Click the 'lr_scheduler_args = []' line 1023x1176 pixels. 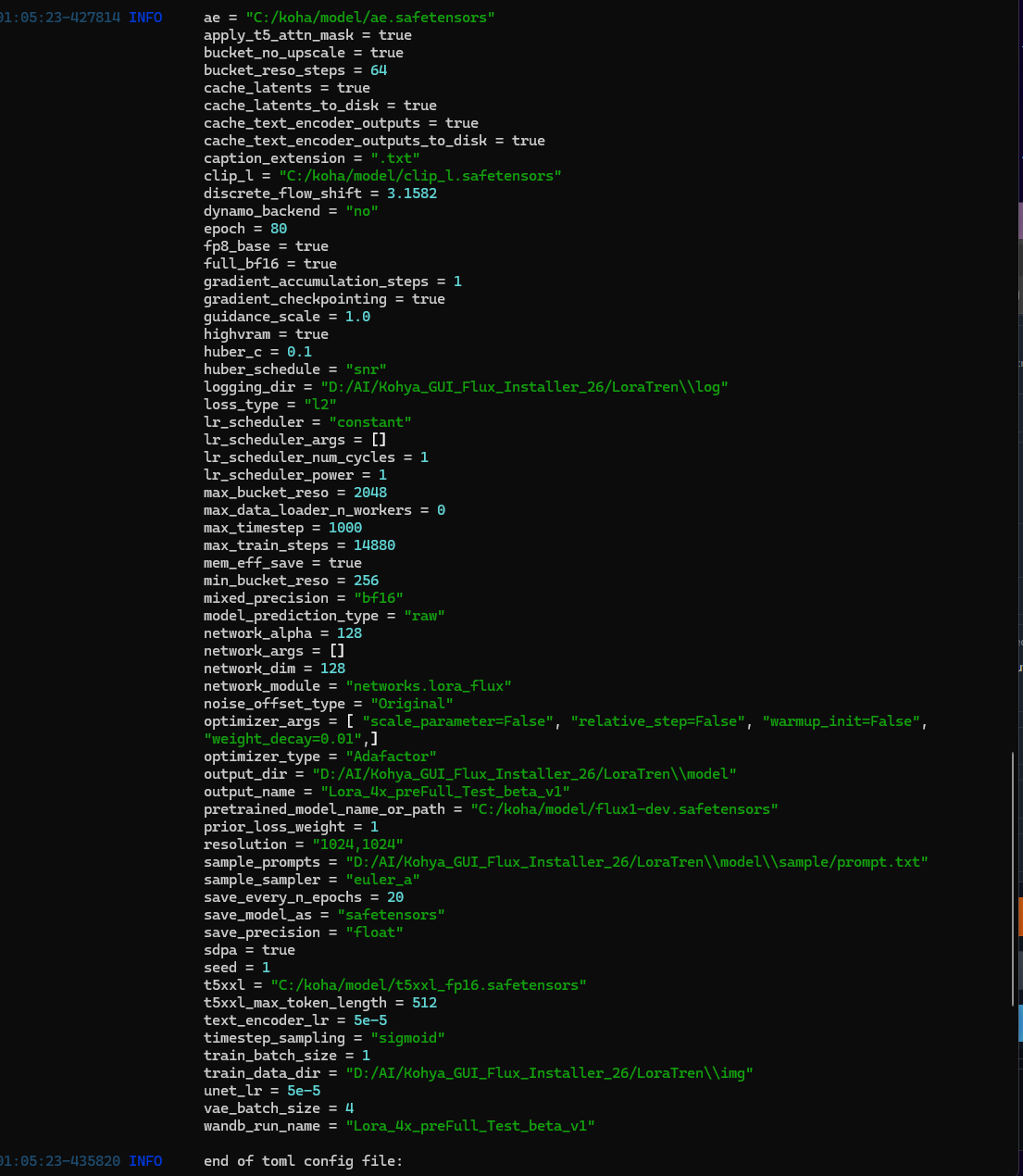click(295, 440)
